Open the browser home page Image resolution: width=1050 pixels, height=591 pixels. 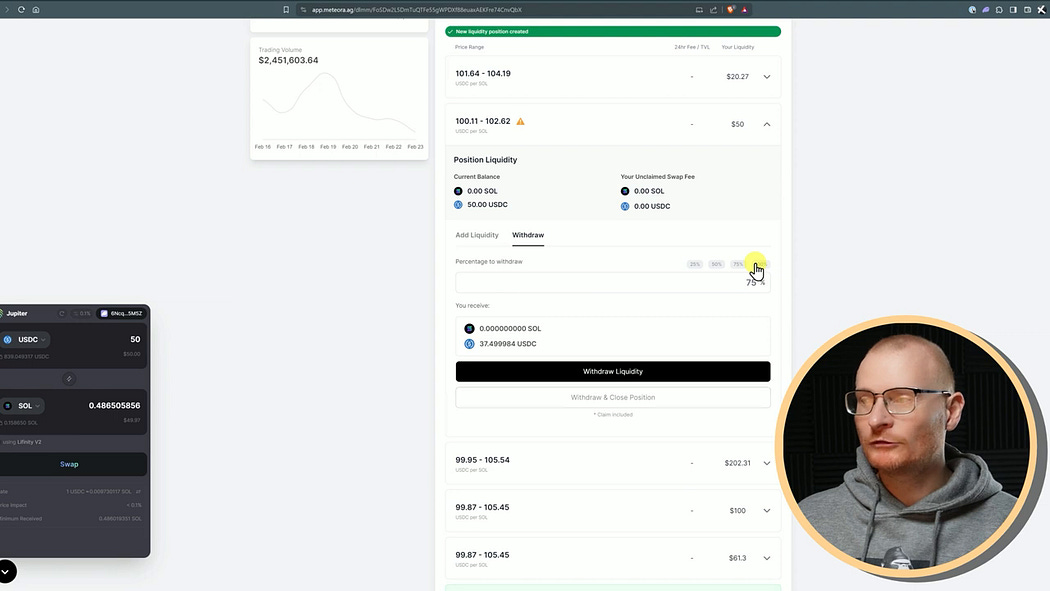coord(36,9)
